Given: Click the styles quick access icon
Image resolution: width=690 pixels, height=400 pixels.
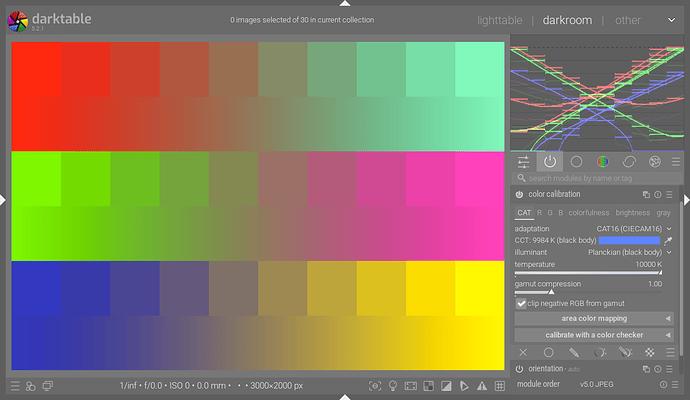Looking at the screenshot, I should [x=30, y=386].
